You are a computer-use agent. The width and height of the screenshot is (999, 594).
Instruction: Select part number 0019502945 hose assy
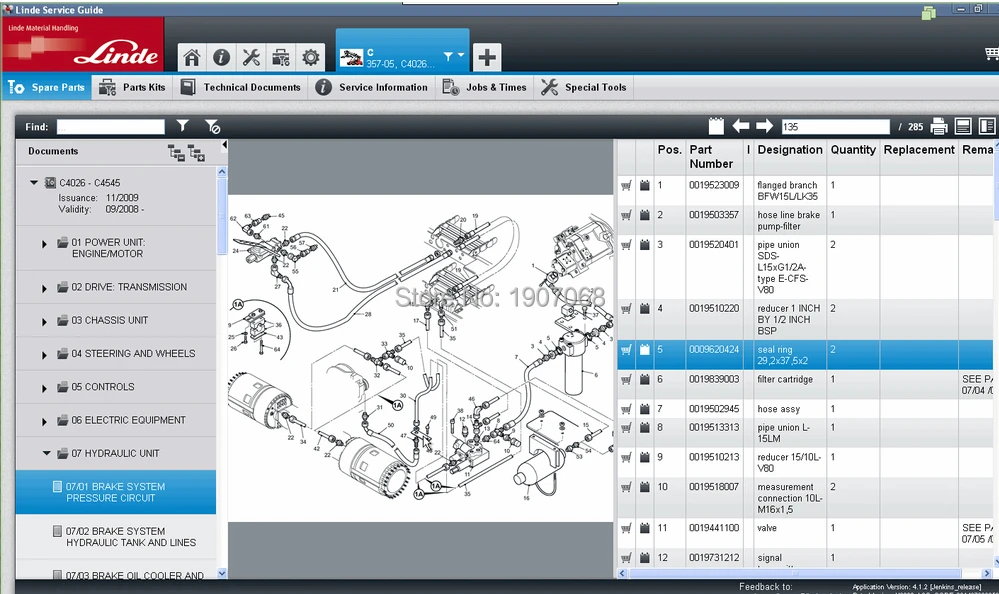[x=714, y=409]
